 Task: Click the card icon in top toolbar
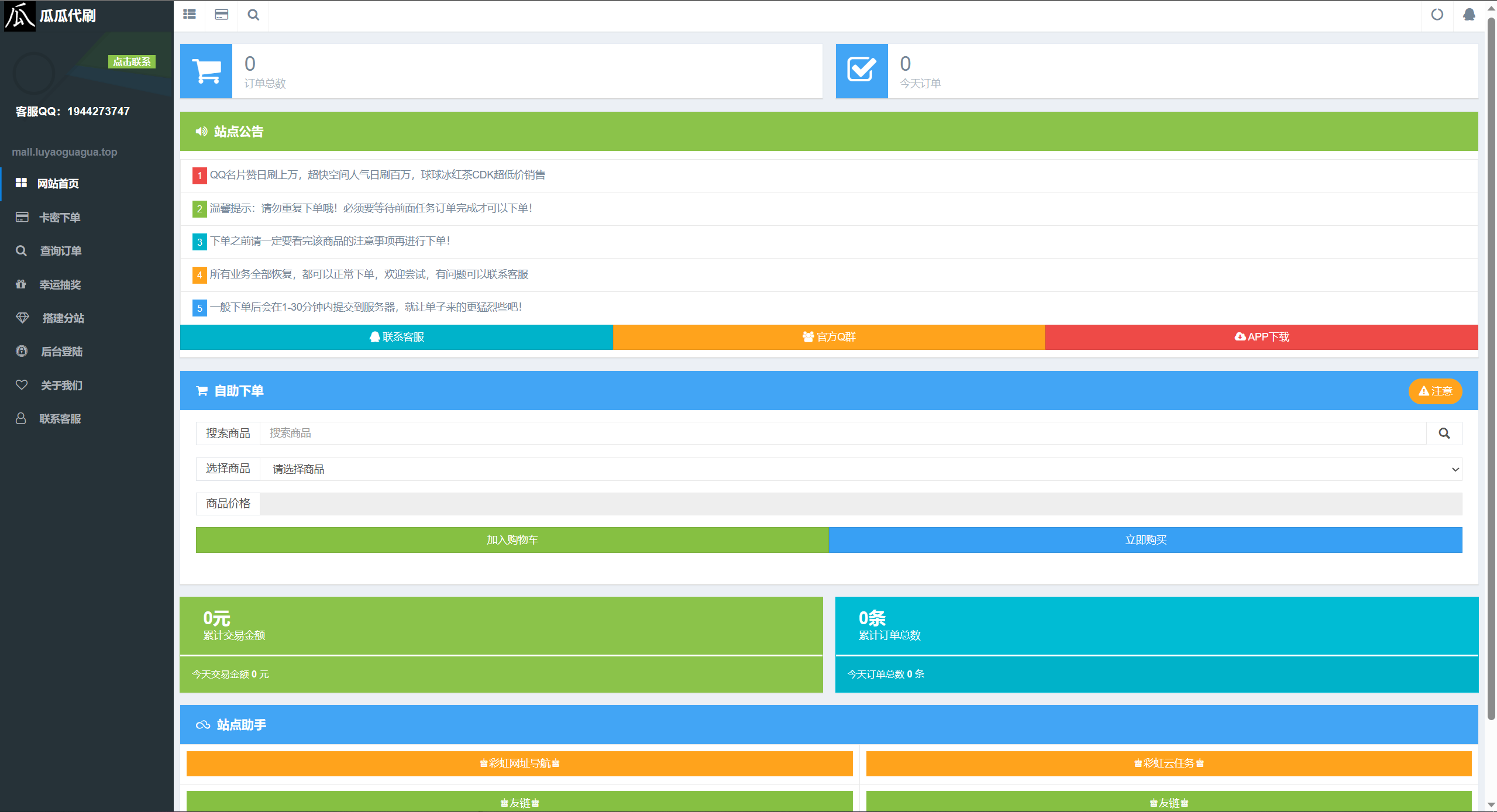pos(221,15)
